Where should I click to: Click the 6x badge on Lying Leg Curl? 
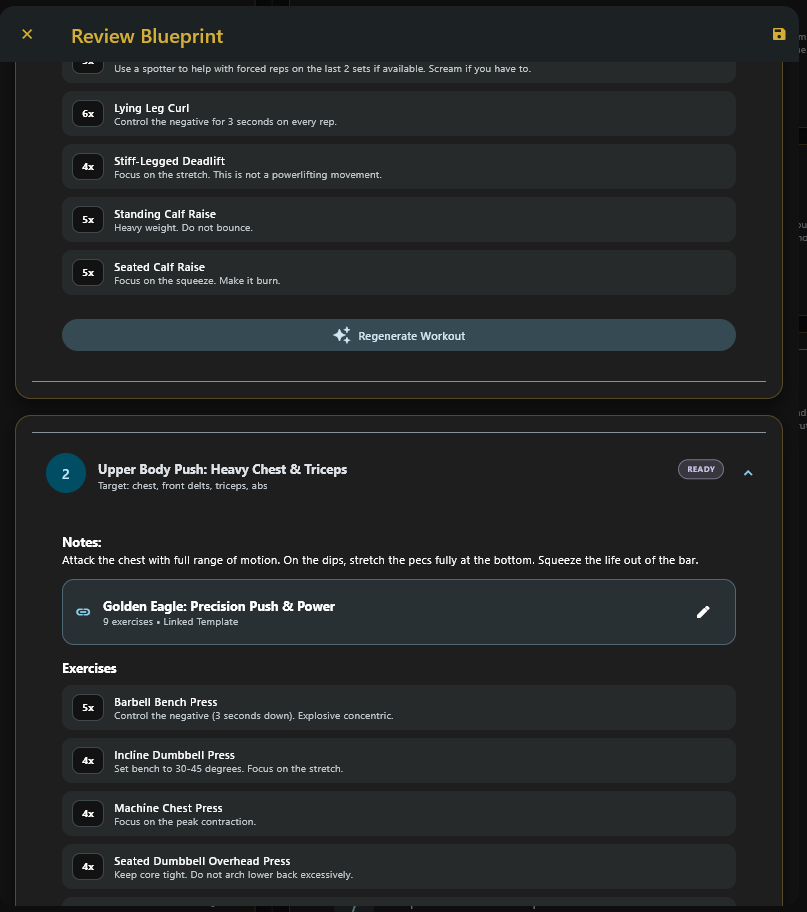coord(88,114)
